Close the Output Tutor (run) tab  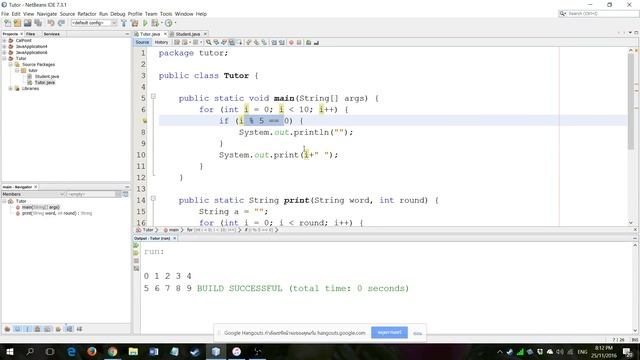point(174,238)
